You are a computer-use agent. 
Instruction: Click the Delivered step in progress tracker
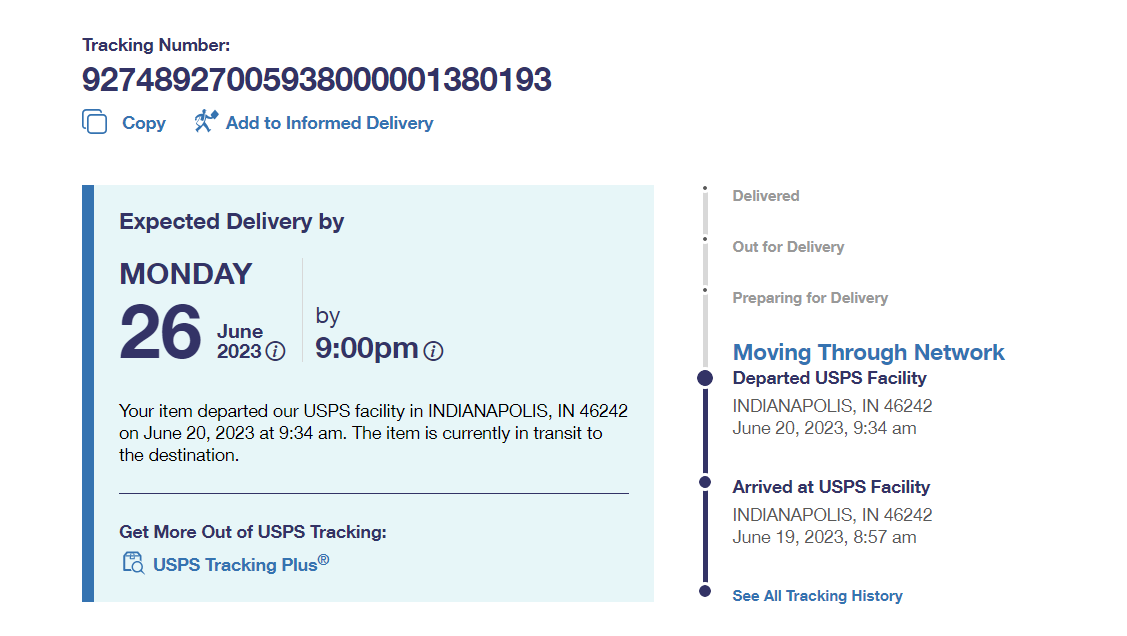[x=766, y=196]
